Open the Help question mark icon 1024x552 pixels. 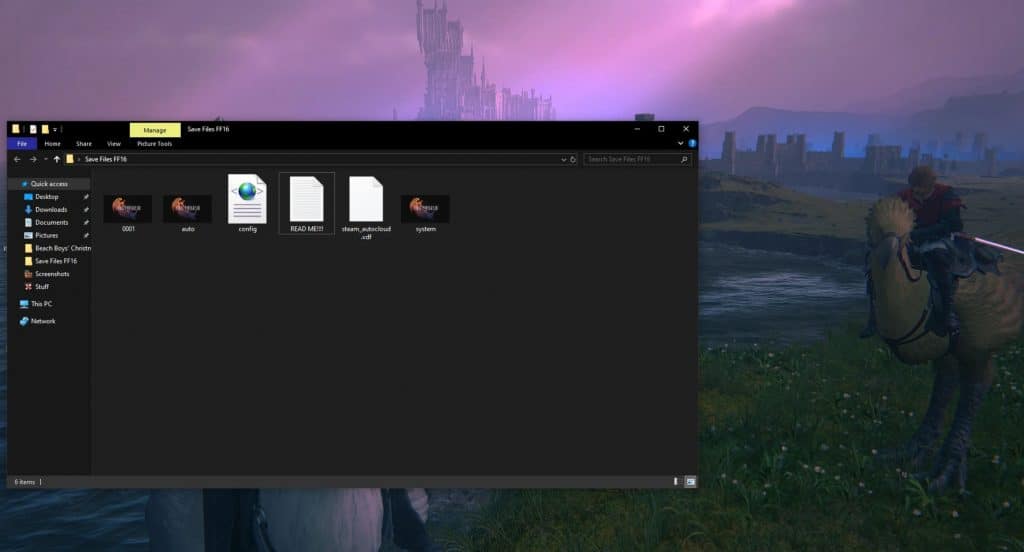pyautogui.click(x=692, y=144)
